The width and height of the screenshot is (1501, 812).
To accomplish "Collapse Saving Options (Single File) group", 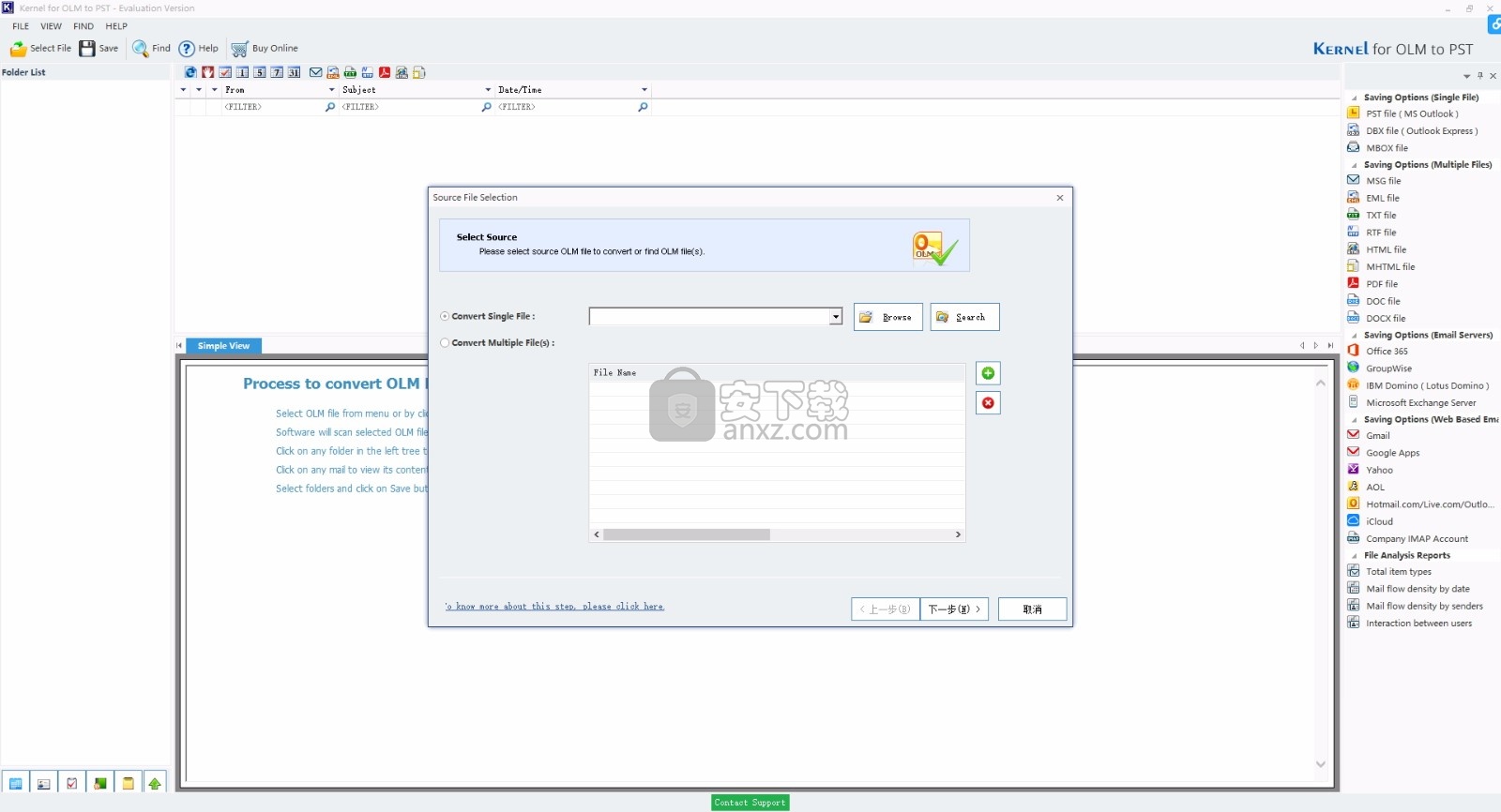I will click(x=1354, y=98).
